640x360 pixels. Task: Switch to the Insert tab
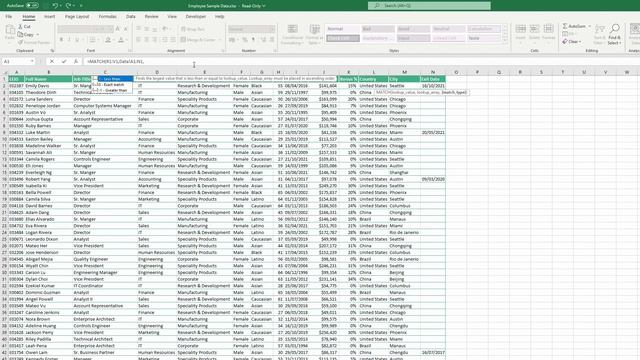49,17
